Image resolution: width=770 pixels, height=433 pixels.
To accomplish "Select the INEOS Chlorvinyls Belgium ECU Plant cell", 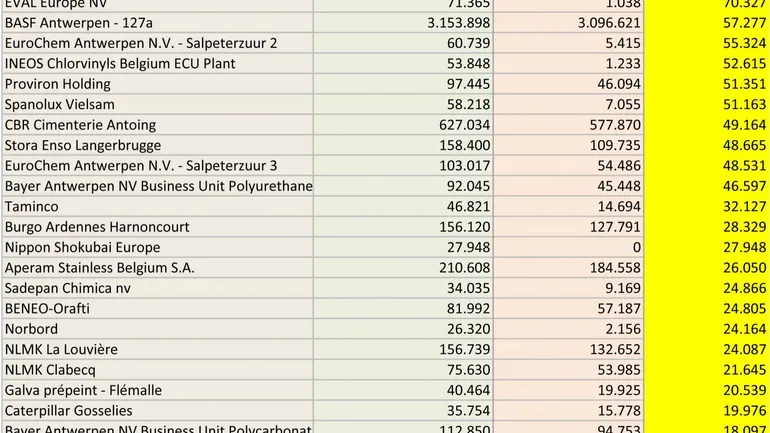I will pyautogui.click(x=157, y=64).
